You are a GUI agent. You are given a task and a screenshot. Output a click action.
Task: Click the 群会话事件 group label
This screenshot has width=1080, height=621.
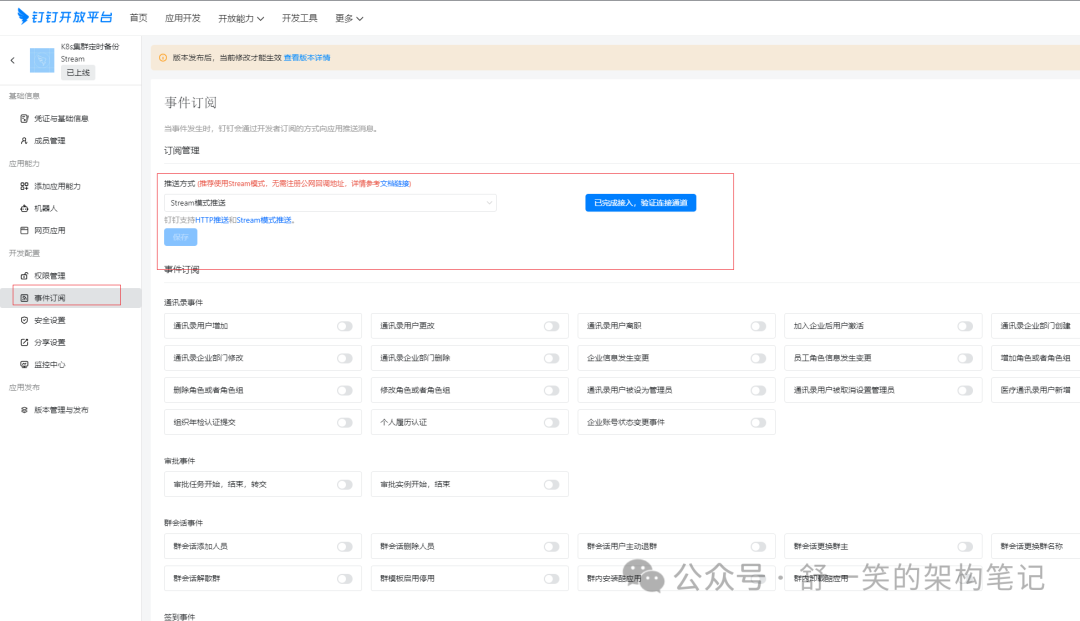coord(183,523)
